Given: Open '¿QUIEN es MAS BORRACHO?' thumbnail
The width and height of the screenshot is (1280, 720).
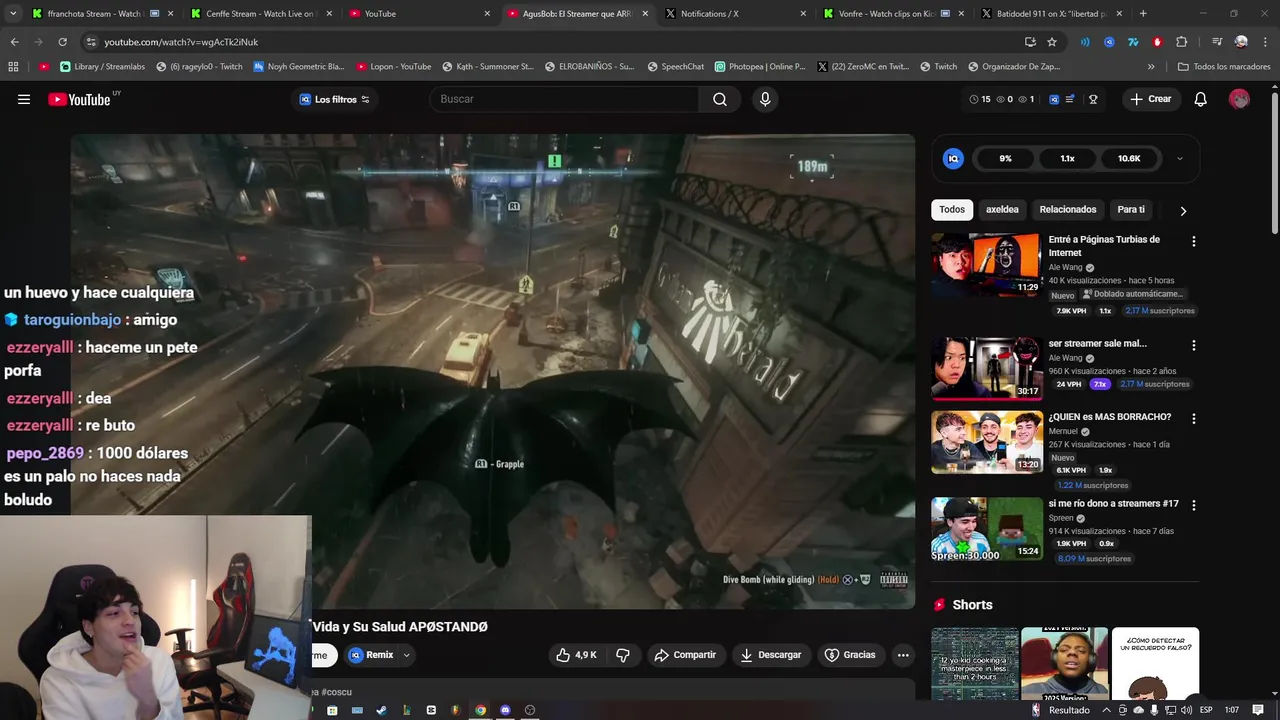Looking at the screenshot, I should click(987, 442).
